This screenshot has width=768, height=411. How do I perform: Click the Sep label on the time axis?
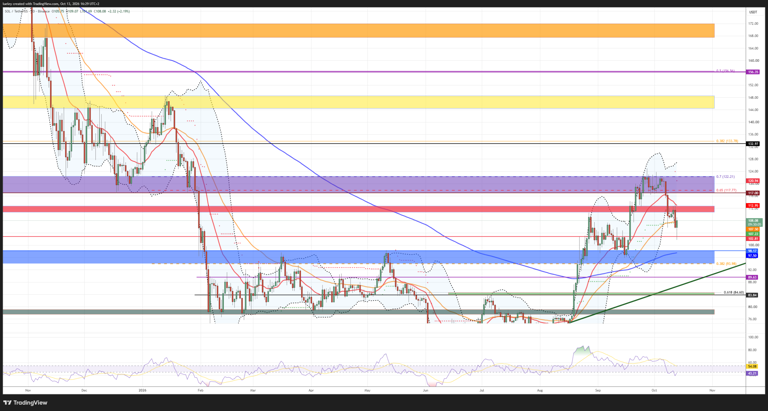598,390
